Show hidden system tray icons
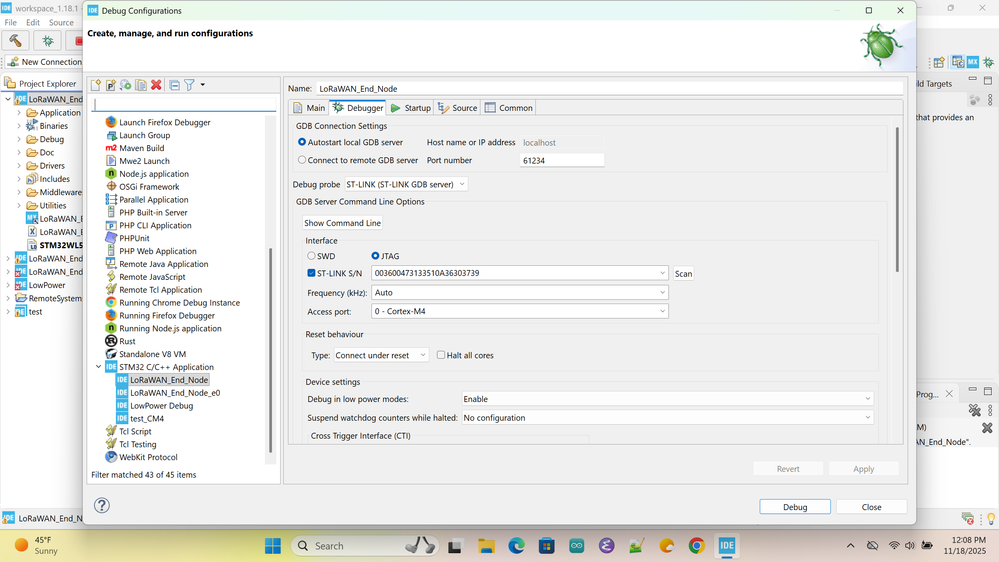The image size is (999, 562). click(x=851, y=545)
